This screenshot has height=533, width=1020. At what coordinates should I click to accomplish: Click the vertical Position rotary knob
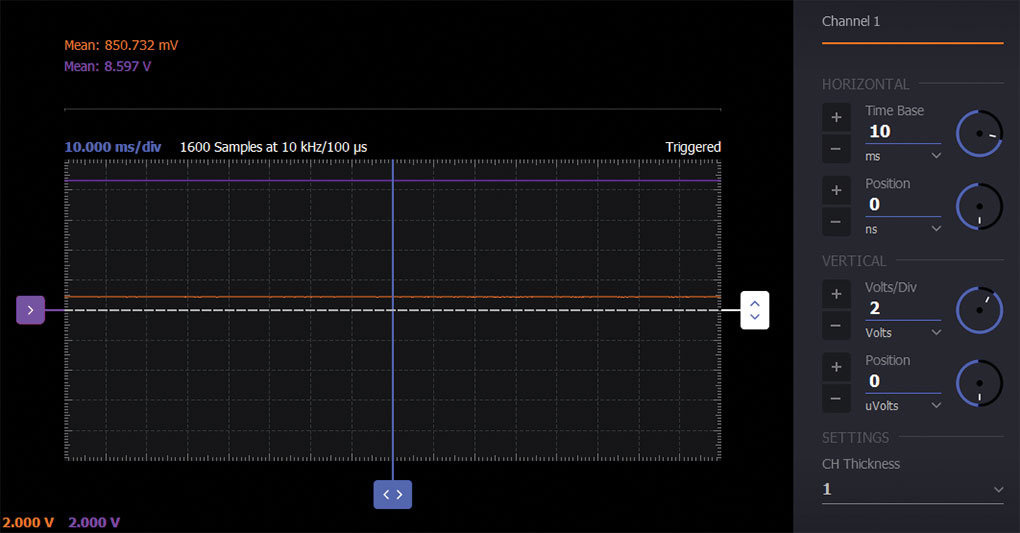coord(979,383)
